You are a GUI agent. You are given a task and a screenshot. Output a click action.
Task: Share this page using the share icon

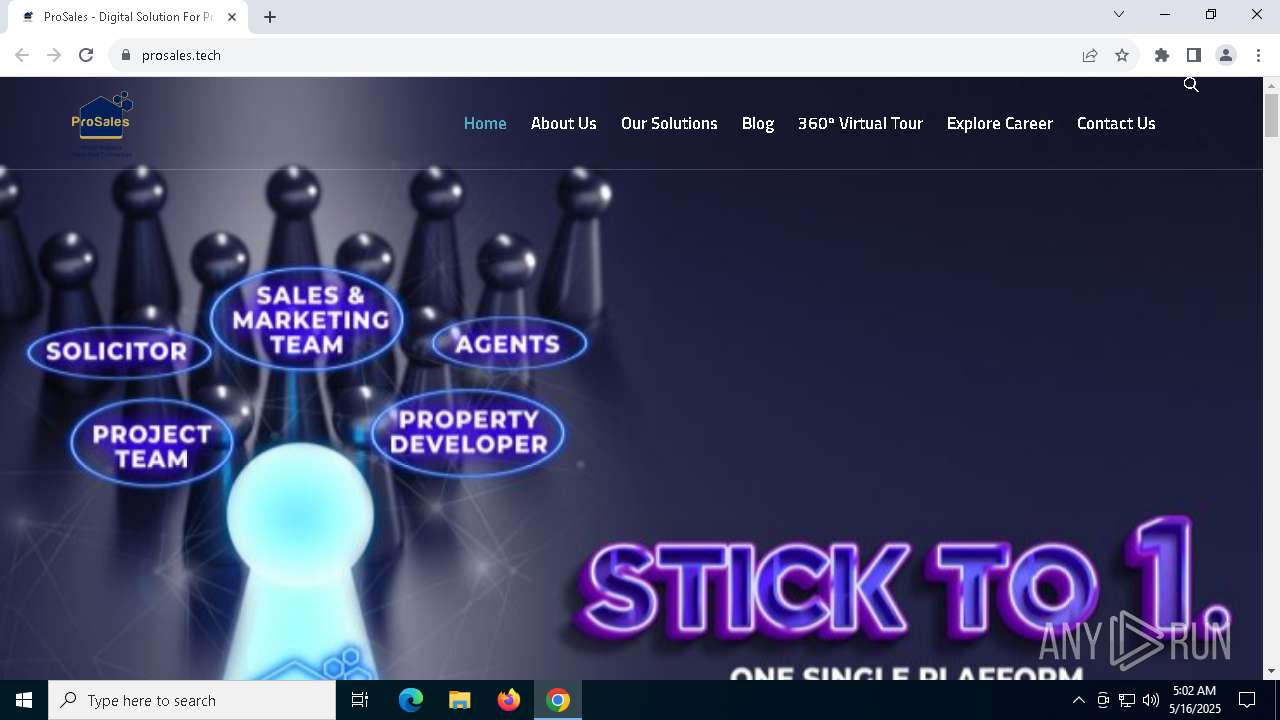[x=1090, y=55]
